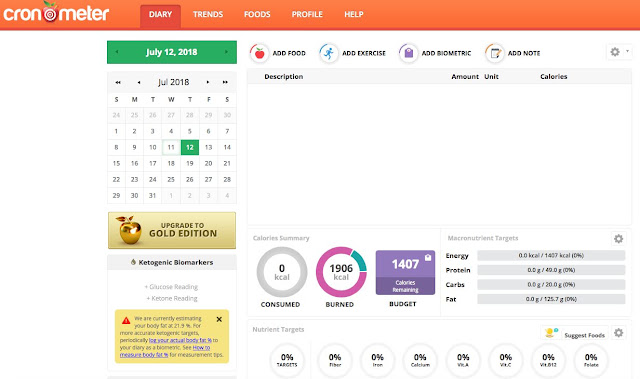Switch to the Diary tab

click(160, 16)
